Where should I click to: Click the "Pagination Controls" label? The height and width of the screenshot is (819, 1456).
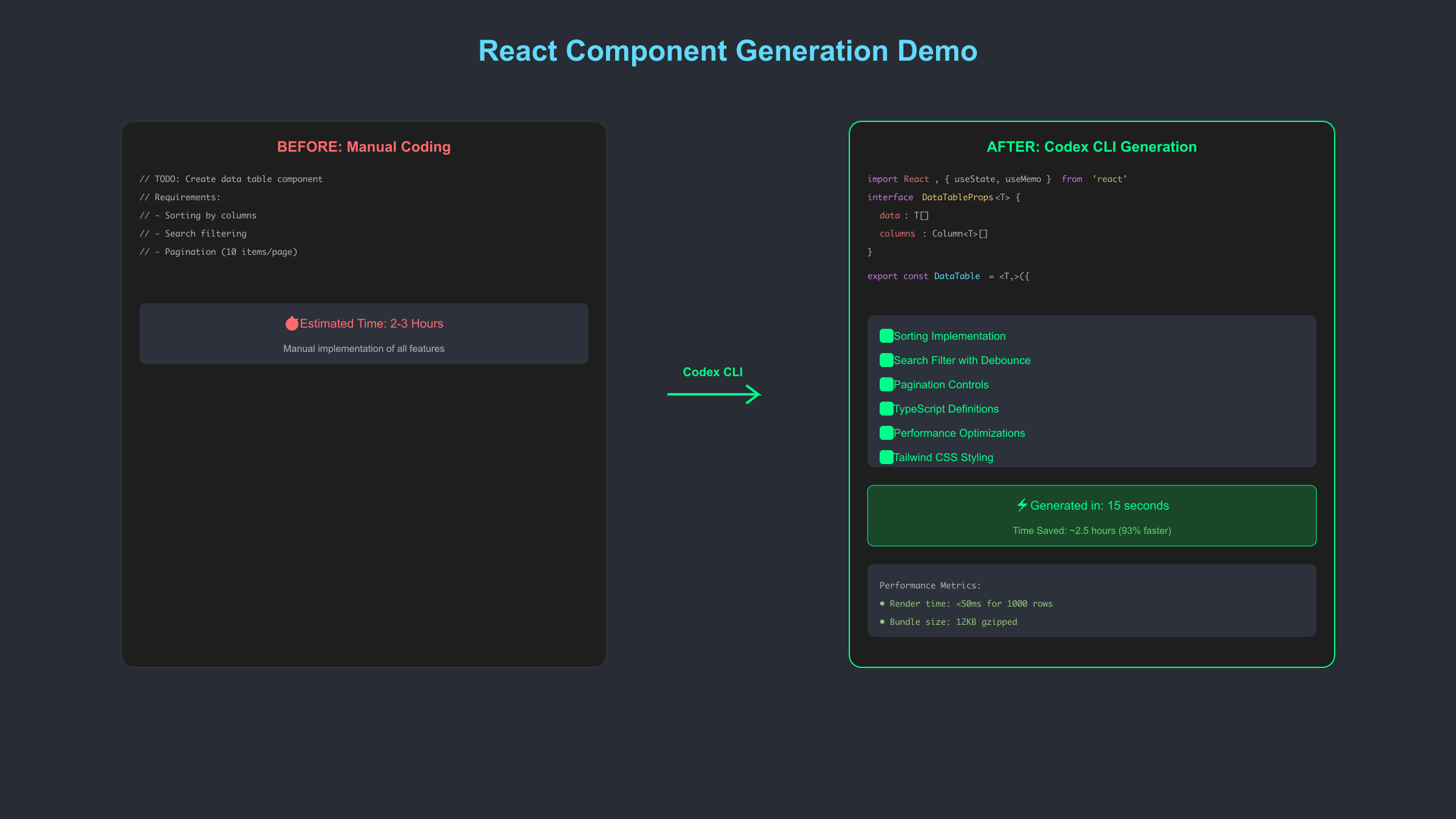pyautogui.click(x=941, y=385)
